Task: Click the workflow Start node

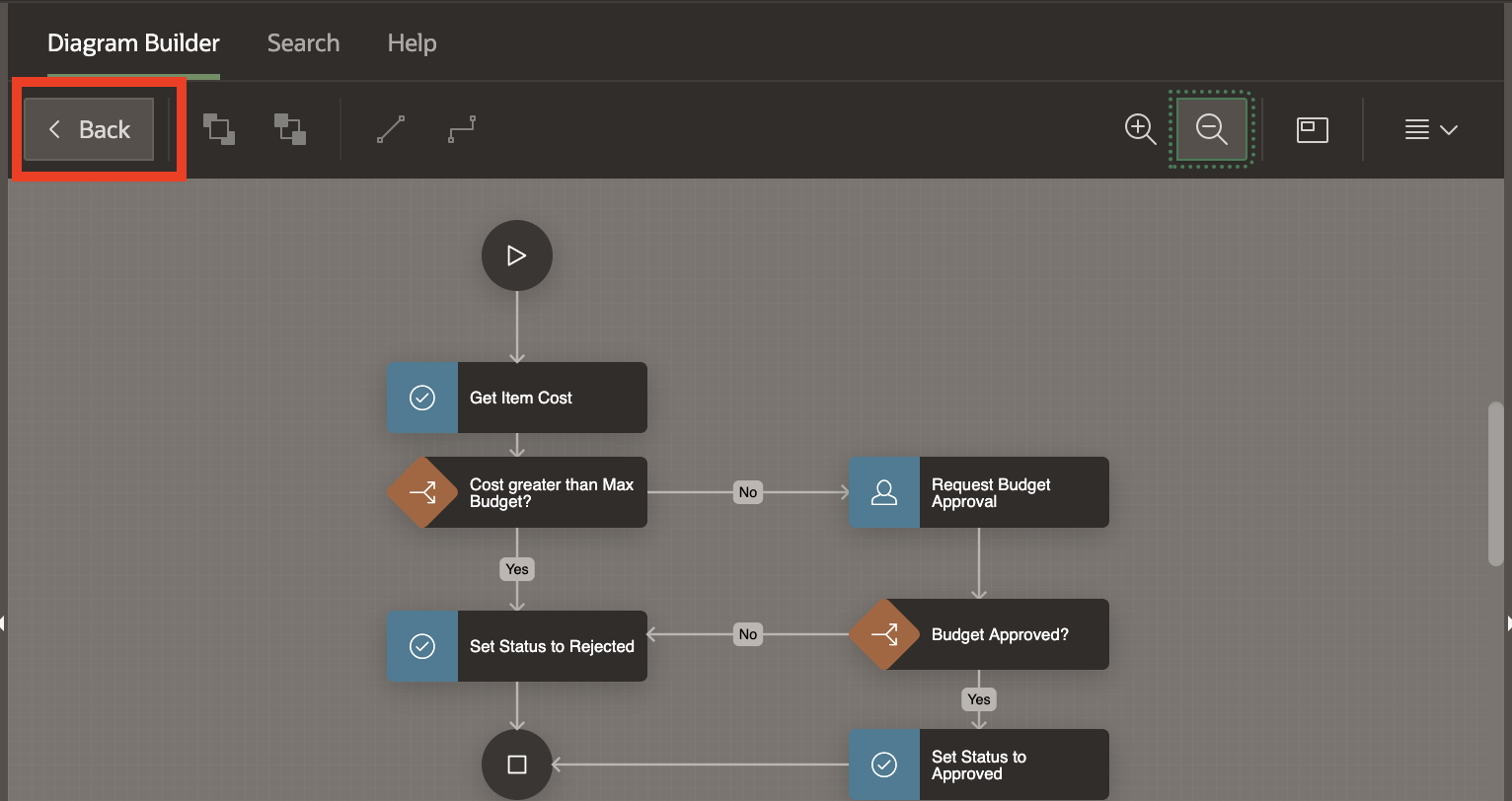Action: (x=516, y=255)
